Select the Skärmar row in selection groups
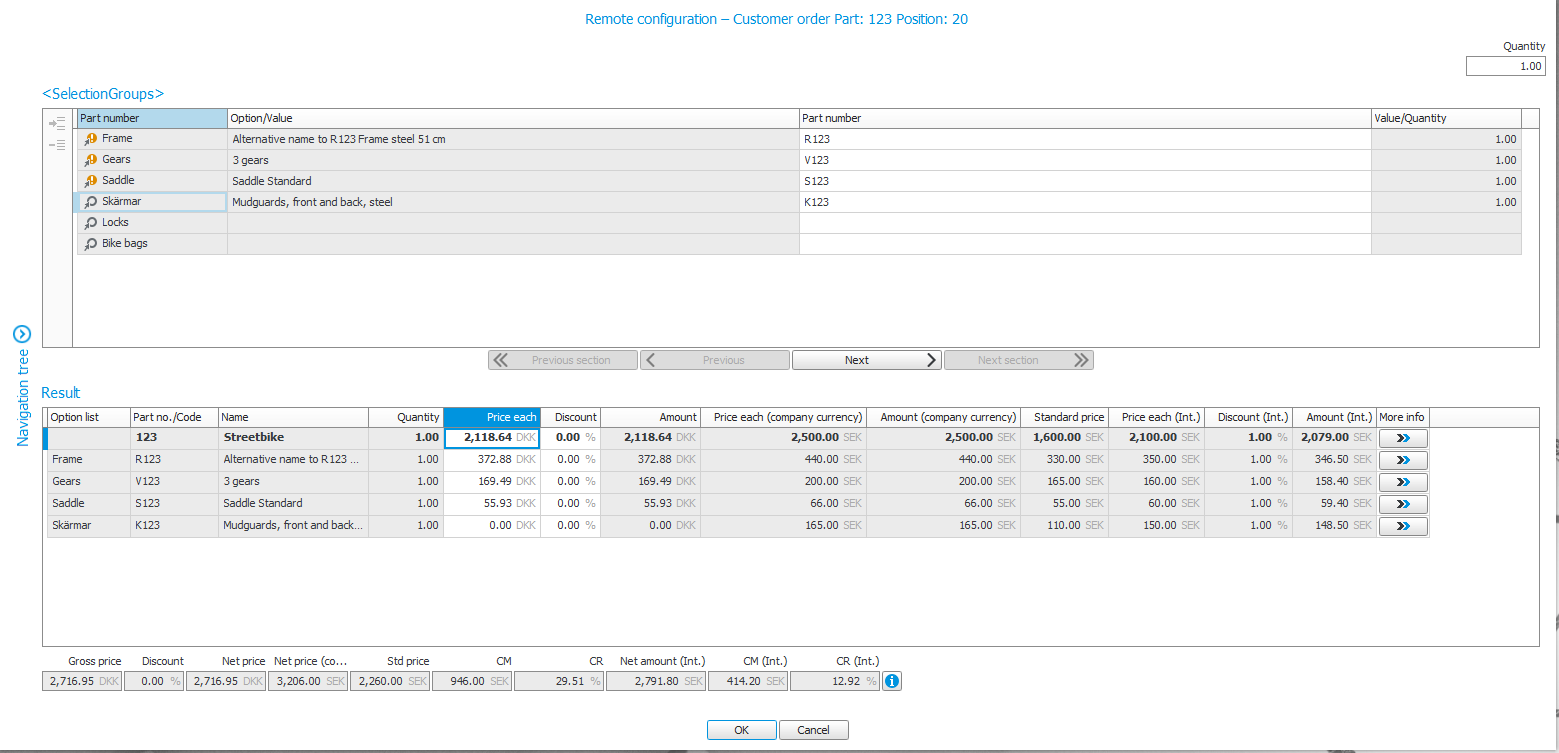1559x753 pixels. click(x=152, y=202)
